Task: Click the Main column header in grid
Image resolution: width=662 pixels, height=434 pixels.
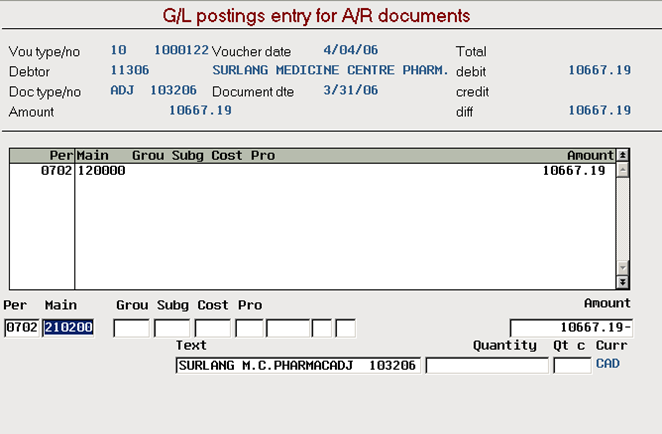Action: pyautogui.click(x=92, y=155)
